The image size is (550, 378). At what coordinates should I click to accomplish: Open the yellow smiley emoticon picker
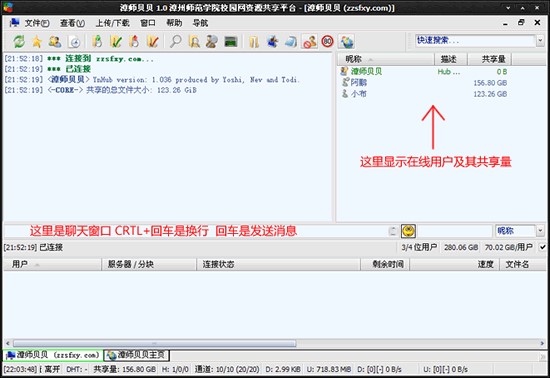click(x=408, y=231)
